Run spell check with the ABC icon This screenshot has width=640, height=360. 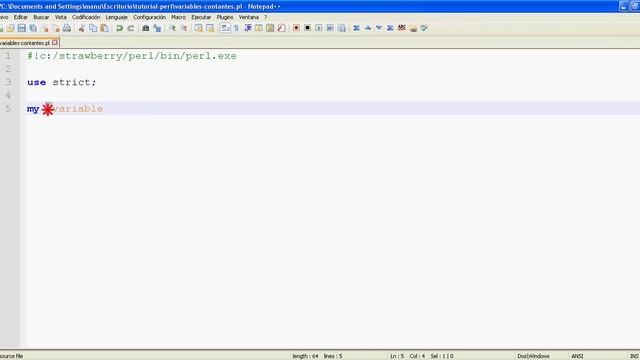[x=402, y=28]
